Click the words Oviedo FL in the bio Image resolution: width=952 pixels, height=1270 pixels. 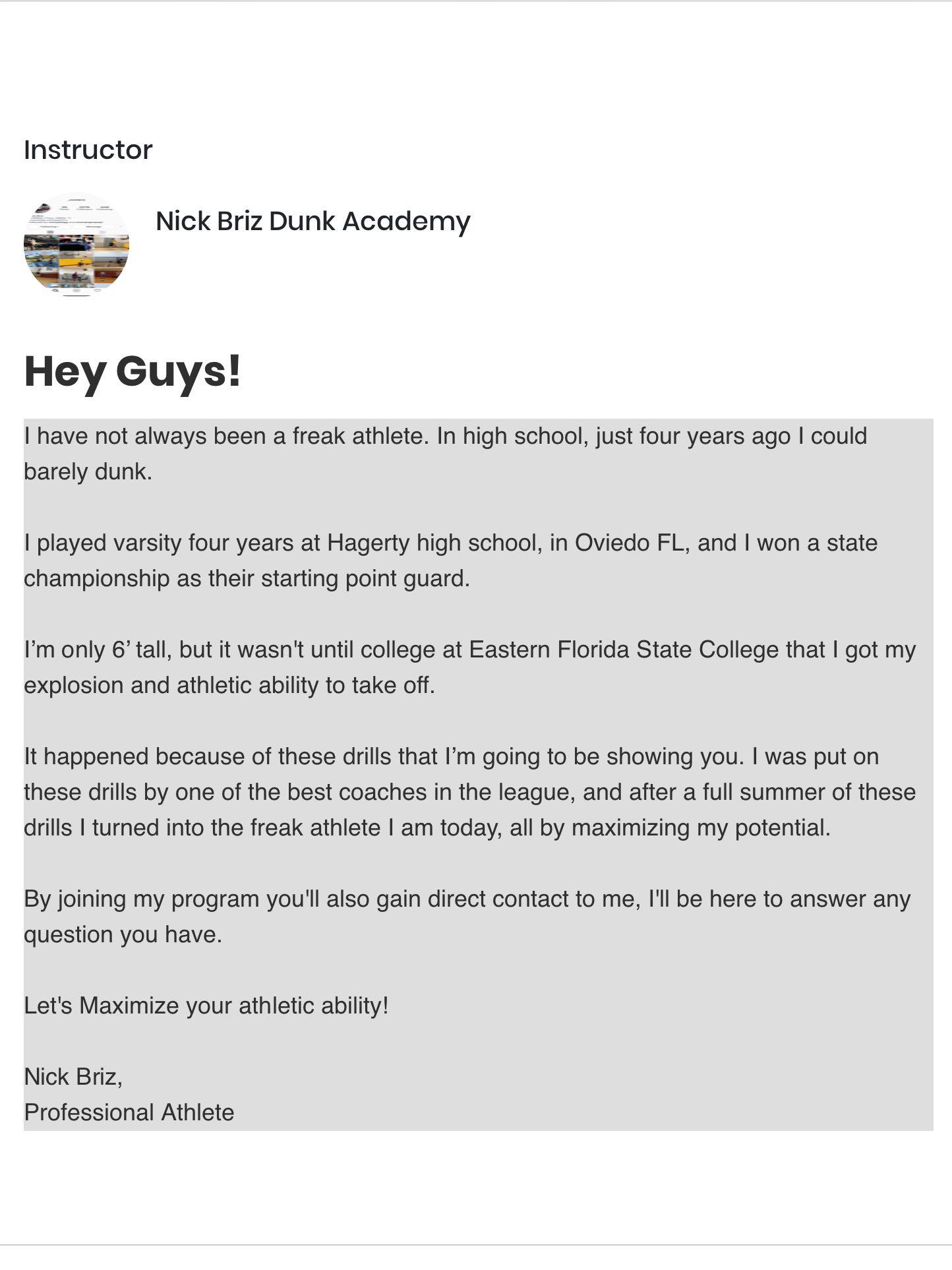click(x=630, y=543)
